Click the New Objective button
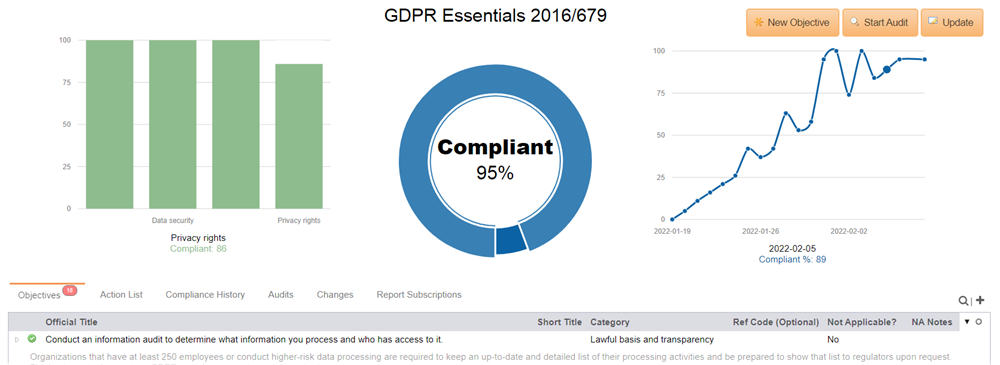Viewport: 1000px width, 365px height. tap(792, 22)
